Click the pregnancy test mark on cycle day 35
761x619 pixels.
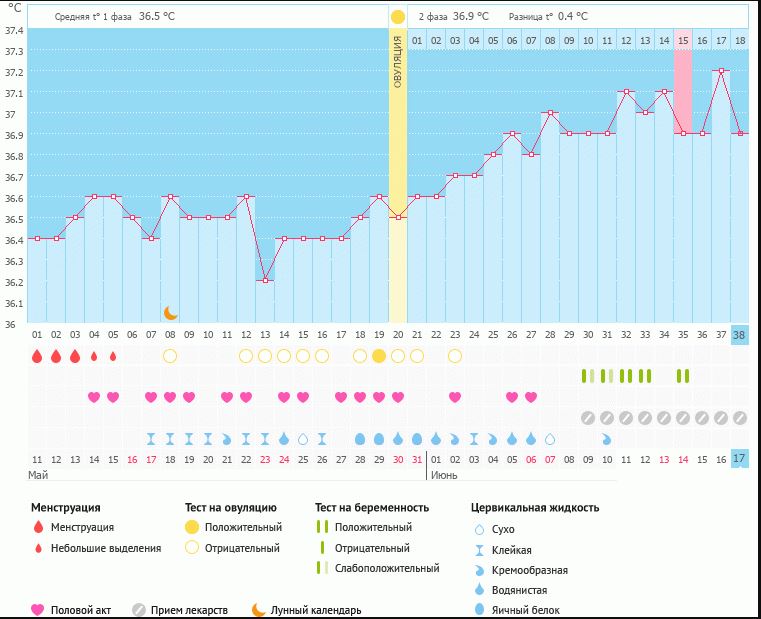[x=683, y=376]
